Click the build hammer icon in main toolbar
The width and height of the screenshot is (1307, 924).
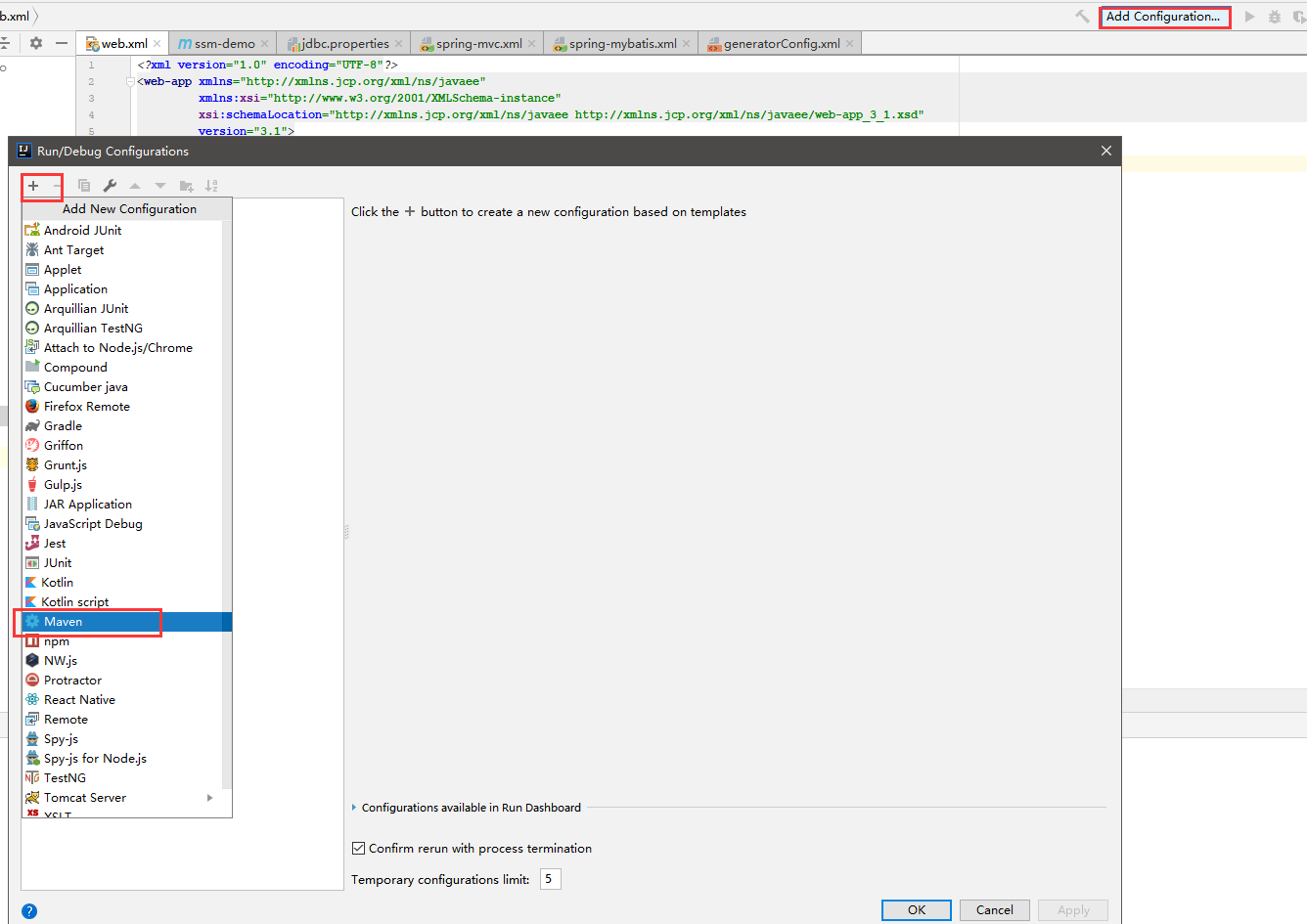(1082, 17)
